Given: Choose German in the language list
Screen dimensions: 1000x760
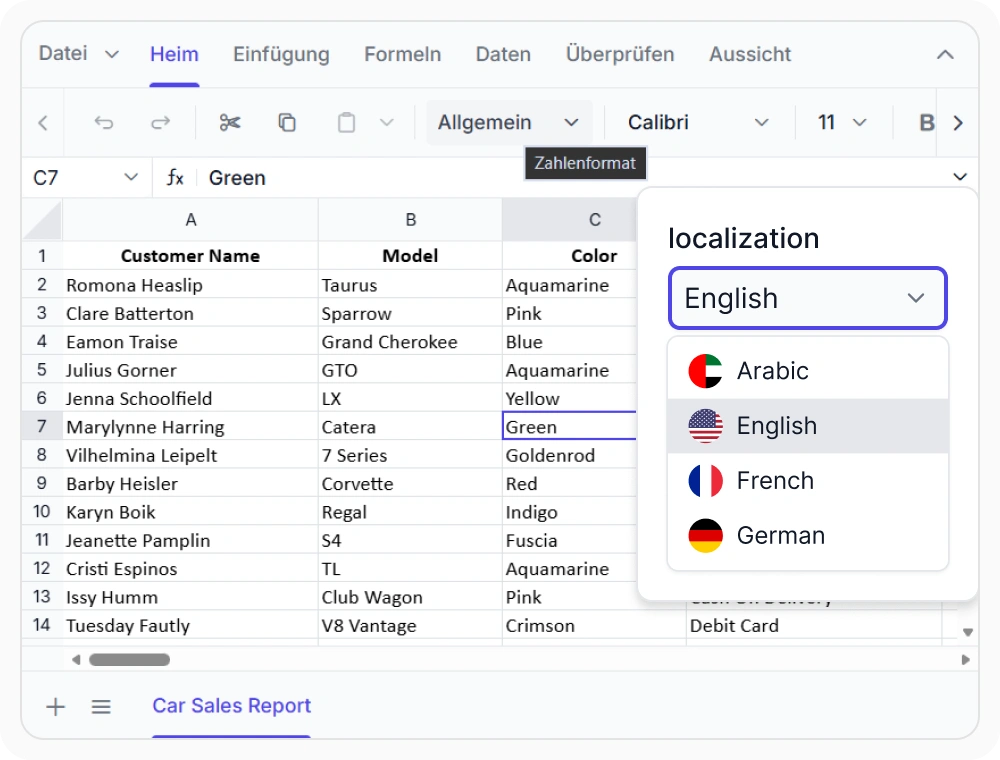Looking at the screenshot, I should [808, 536].
